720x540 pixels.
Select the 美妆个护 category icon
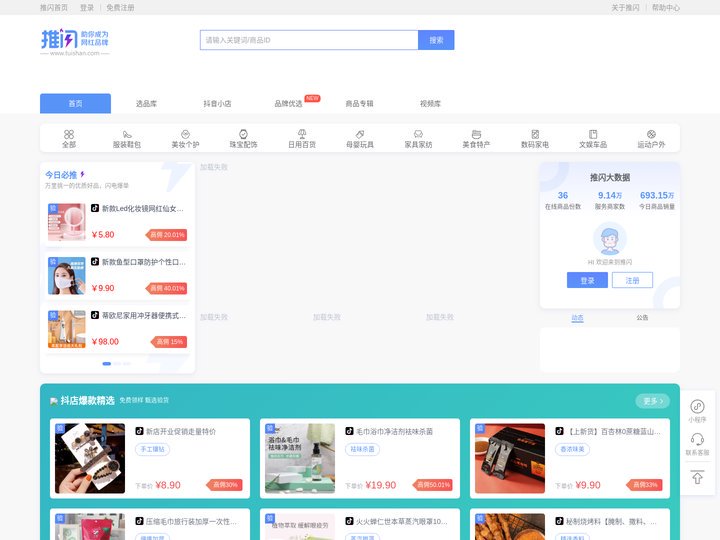pyautogui.click(x=186, y=134)
